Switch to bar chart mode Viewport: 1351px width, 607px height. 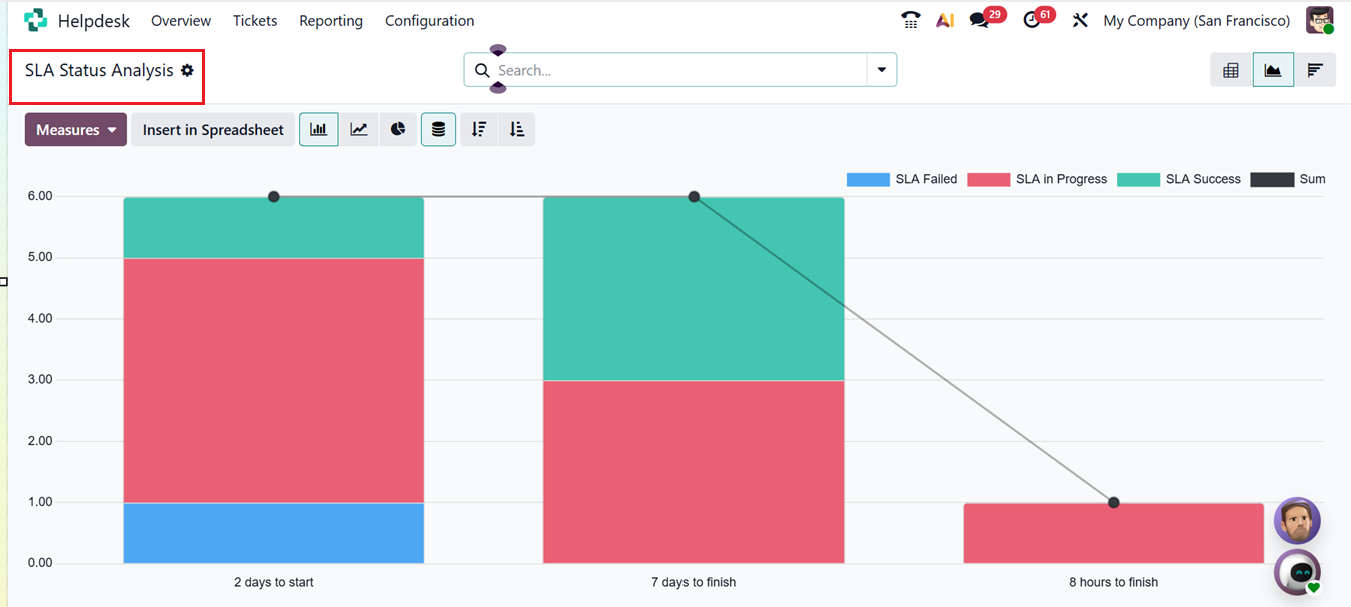point(318,130)
